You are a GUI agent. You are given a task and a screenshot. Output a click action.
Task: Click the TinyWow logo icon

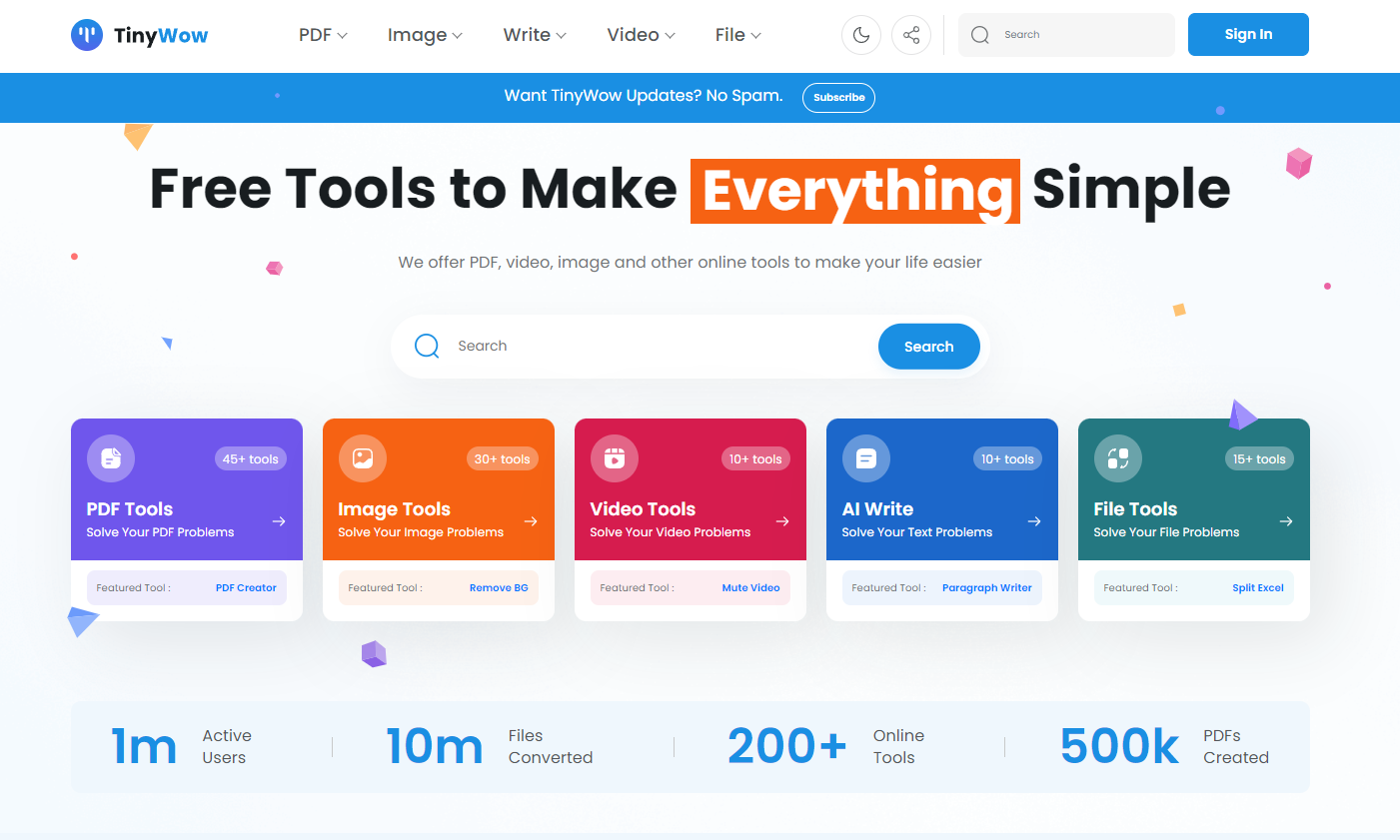[87, 35]
